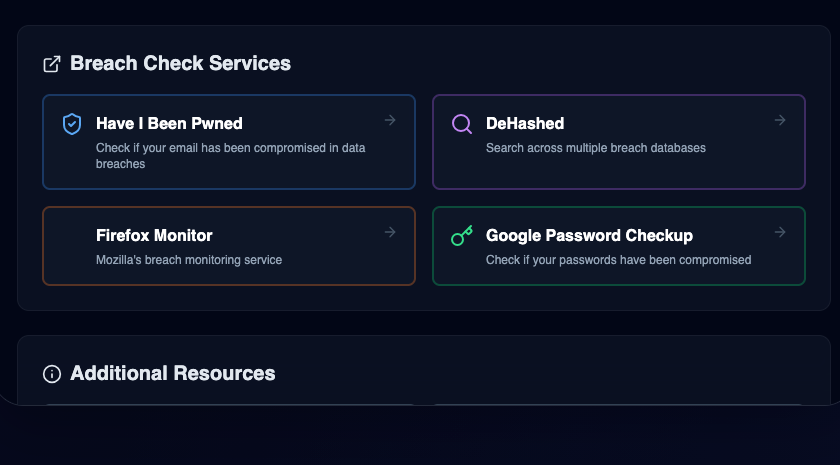Screen dimensions: 840x465
Task: Open the DeHashed title link
Action: click(x=525, y=124)
